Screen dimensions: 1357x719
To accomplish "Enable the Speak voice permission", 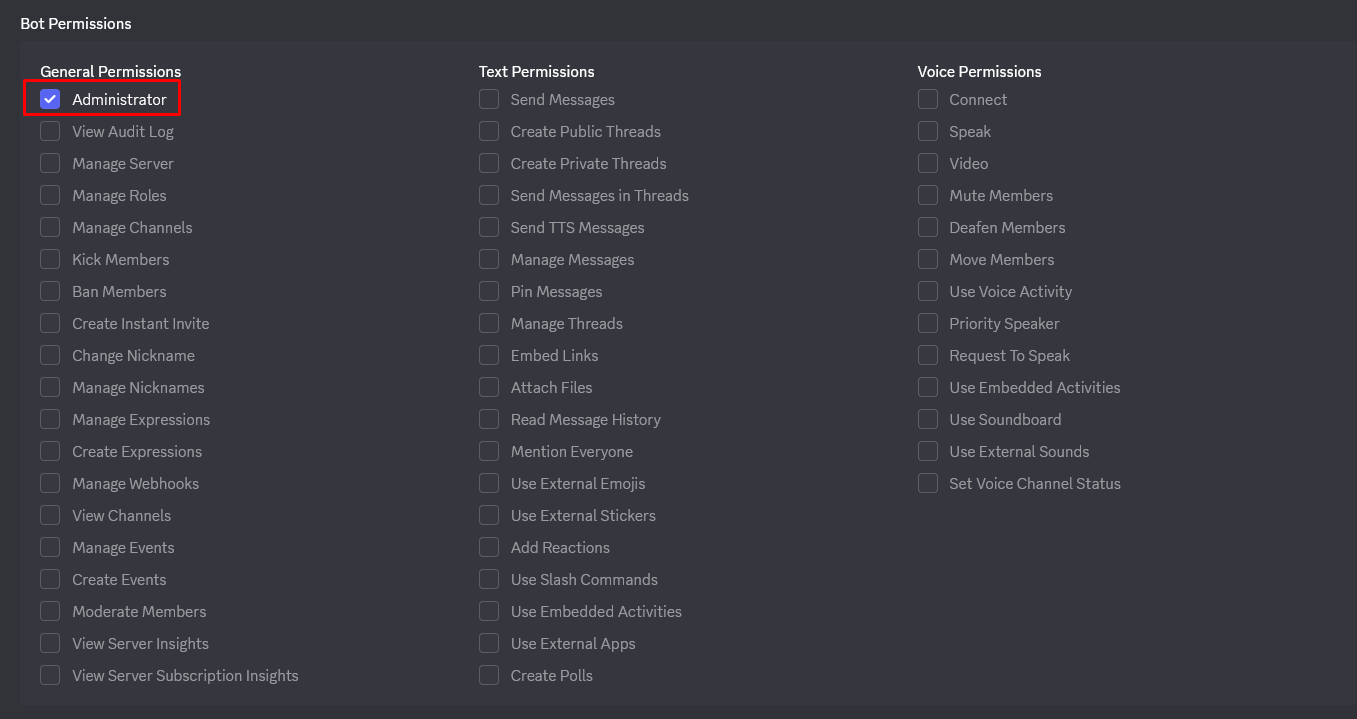I will pos(928,132).
